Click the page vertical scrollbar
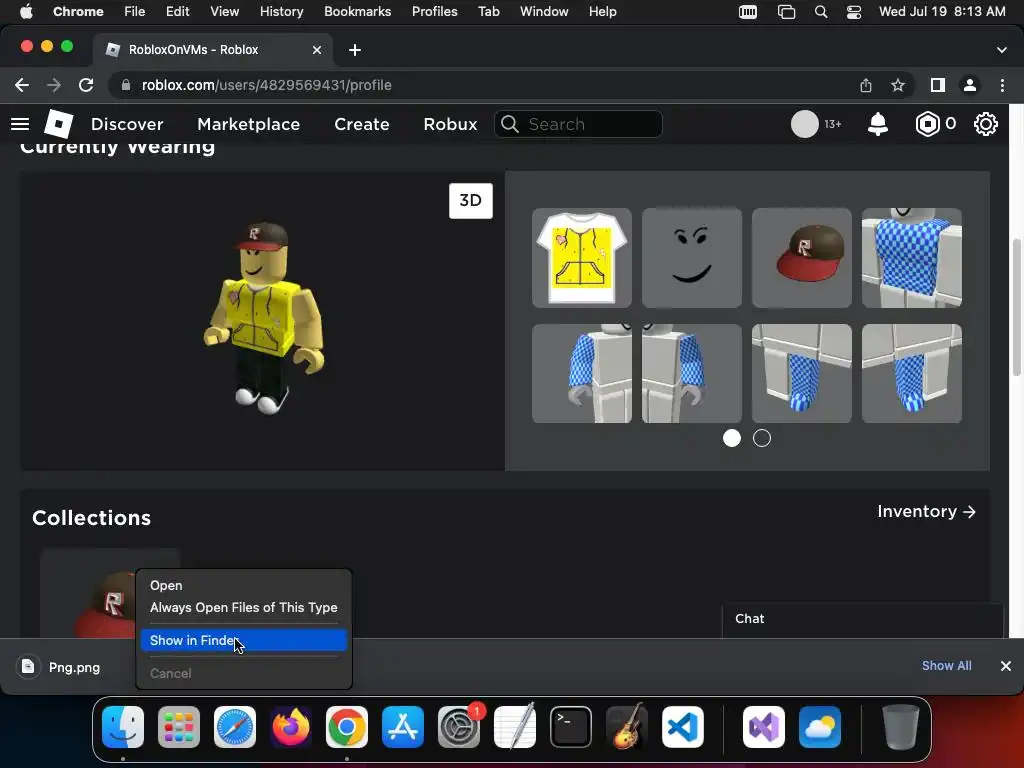Screen dimensions: 1024x768 [x=1017, y=307]
